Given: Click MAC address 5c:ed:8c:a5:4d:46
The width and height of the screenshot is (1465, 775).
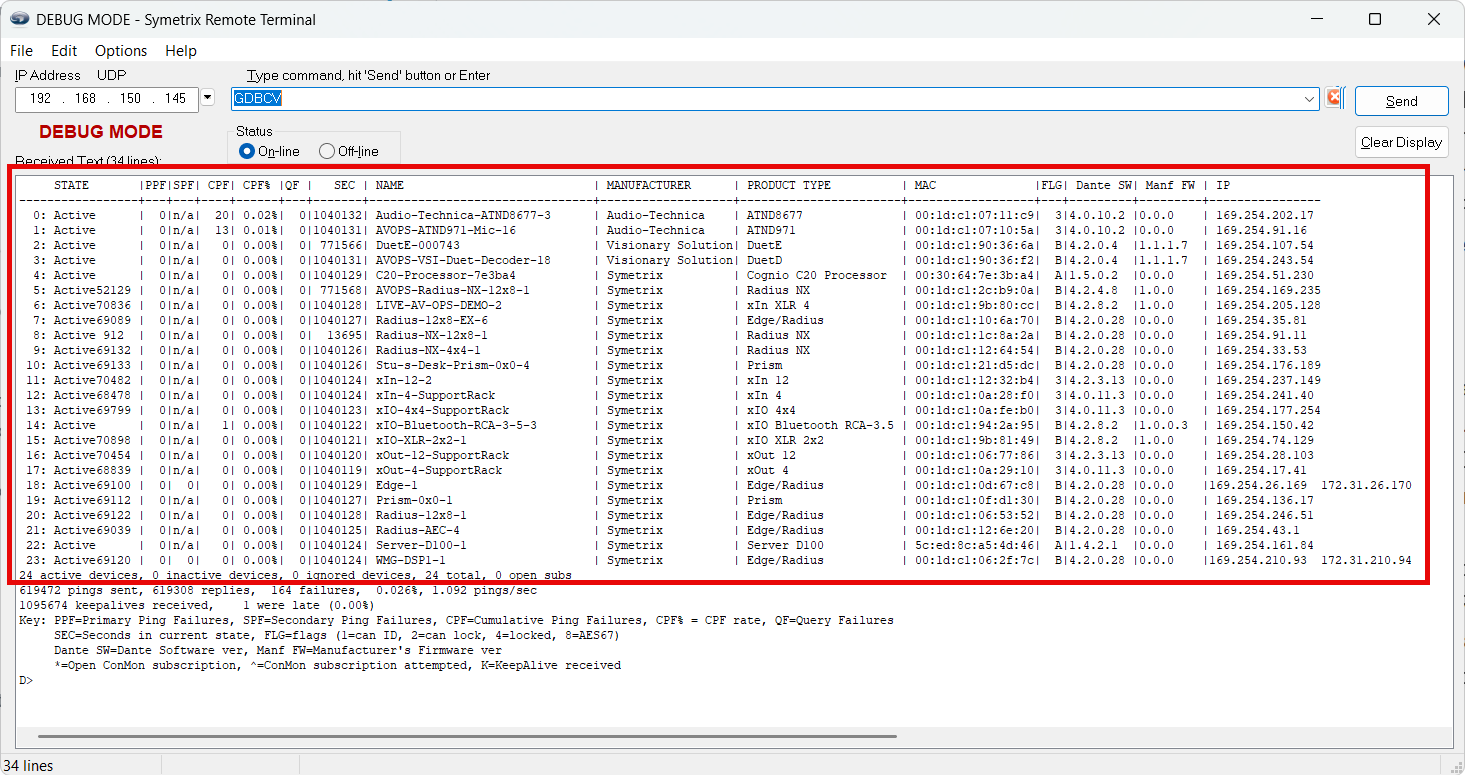Looking at the screenshot, I should 975,545.
